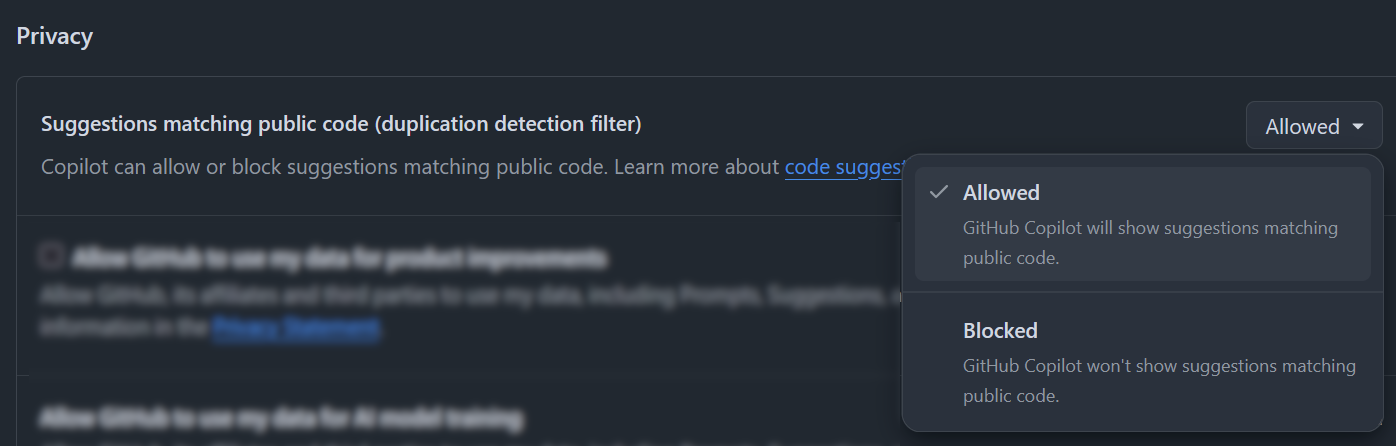Click the Privacy section heading

[55, 36]
